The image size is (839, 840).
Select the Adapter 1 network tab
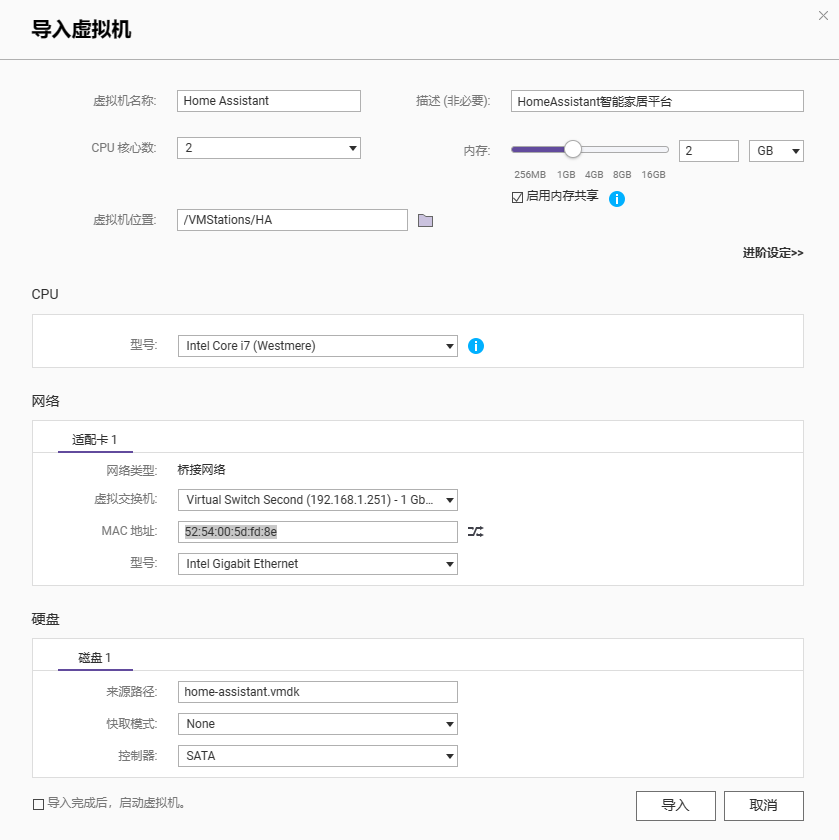pos(95,440)
